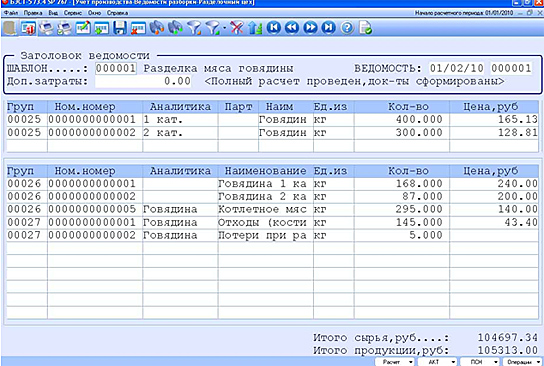
Task: Click the sort ascending arrow icon
Action: 255,28
